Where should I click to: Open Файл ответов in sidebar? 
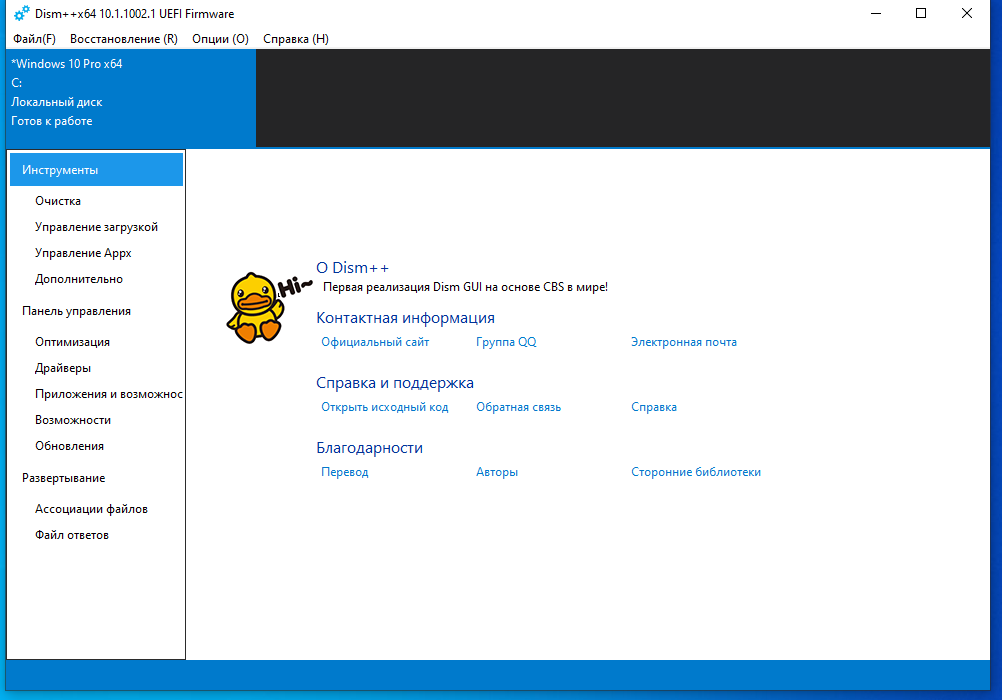point(72,535)
